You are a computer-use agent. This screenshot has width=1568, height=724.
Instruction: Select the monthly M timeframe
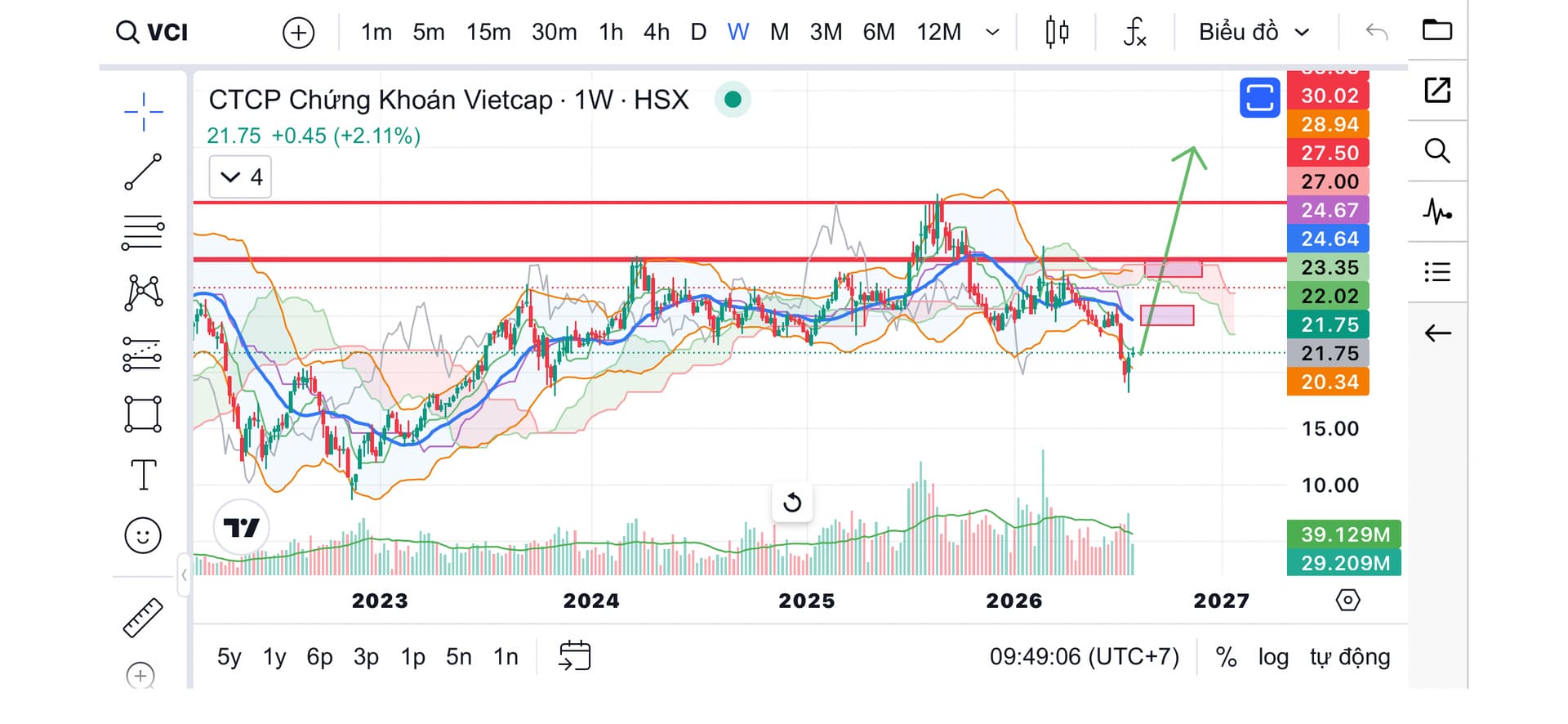pos(780,32)
